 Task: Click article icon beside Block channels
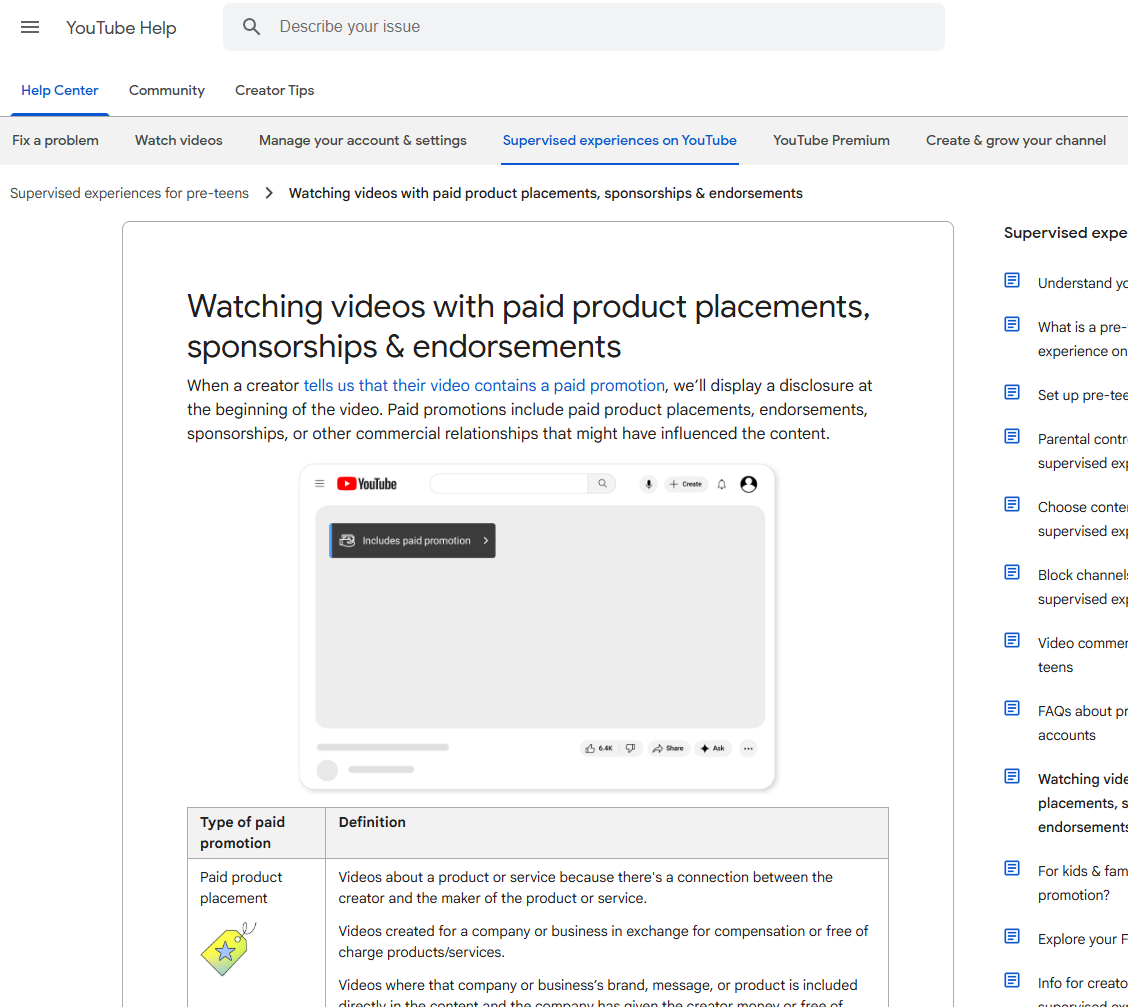click(1011, 573)
